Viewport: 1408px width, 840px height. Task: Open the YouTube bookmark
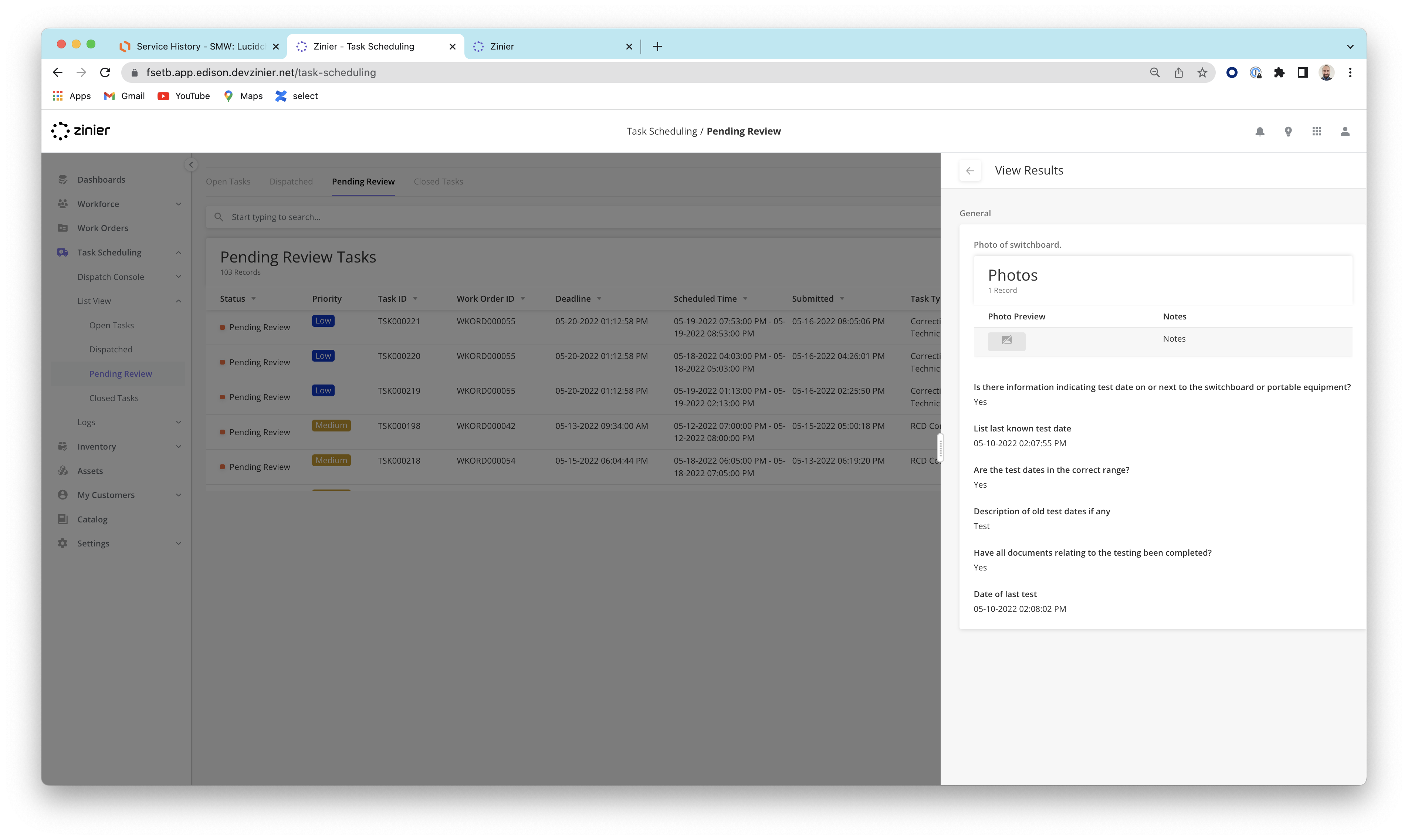click(183, 96)
